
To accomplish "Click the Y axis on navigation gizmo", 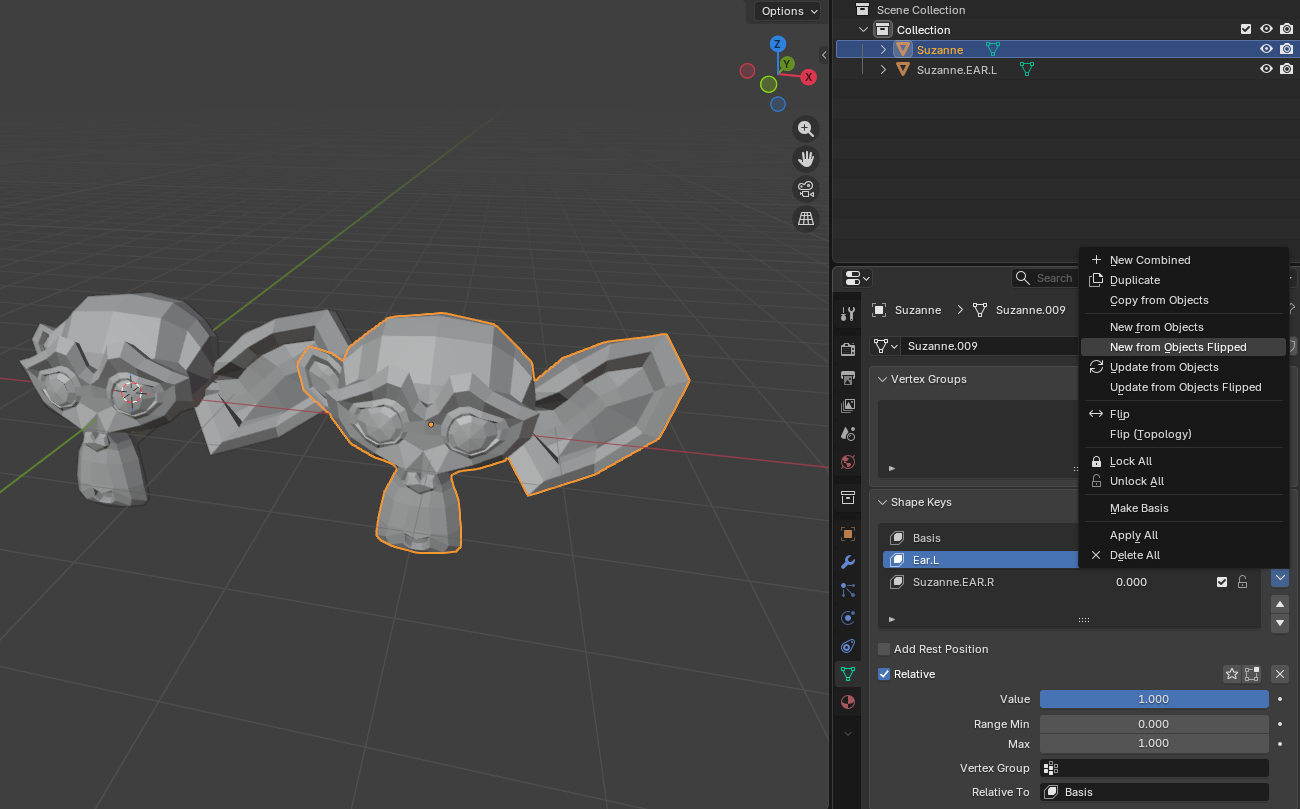I will click(x=787, y=64).
